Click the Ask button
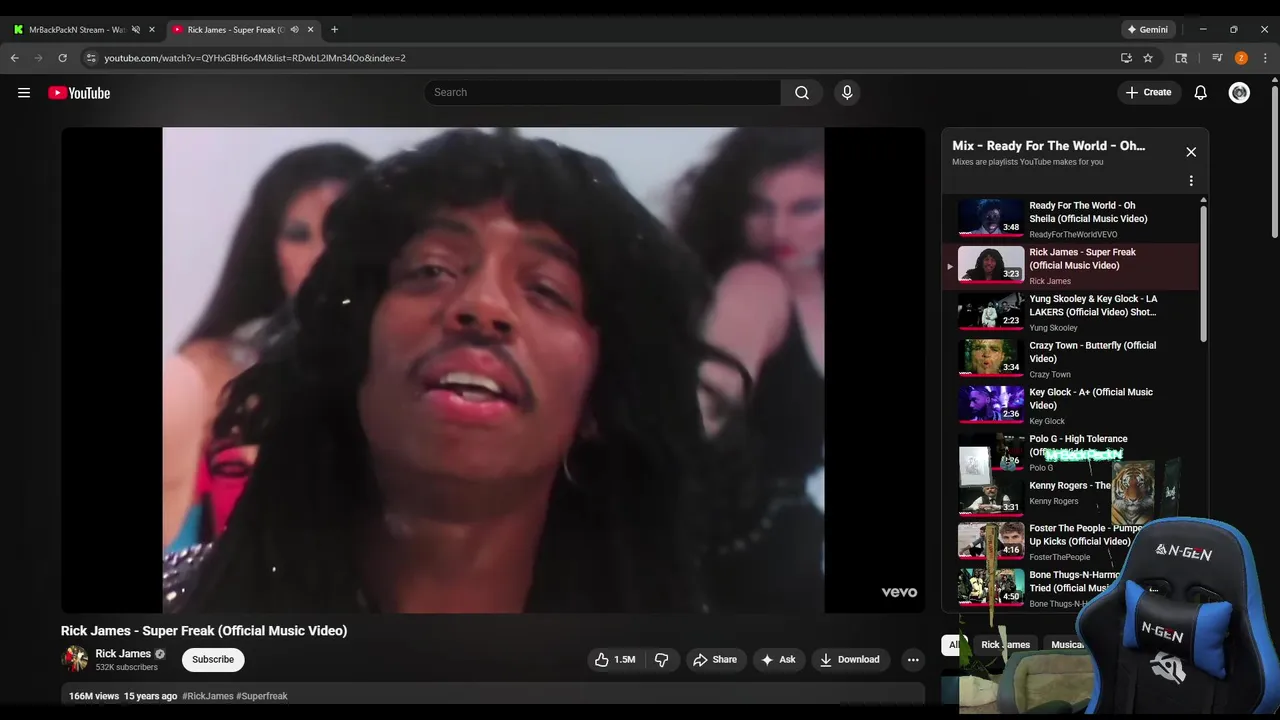 pyautogui.click(x=778, y=660)
